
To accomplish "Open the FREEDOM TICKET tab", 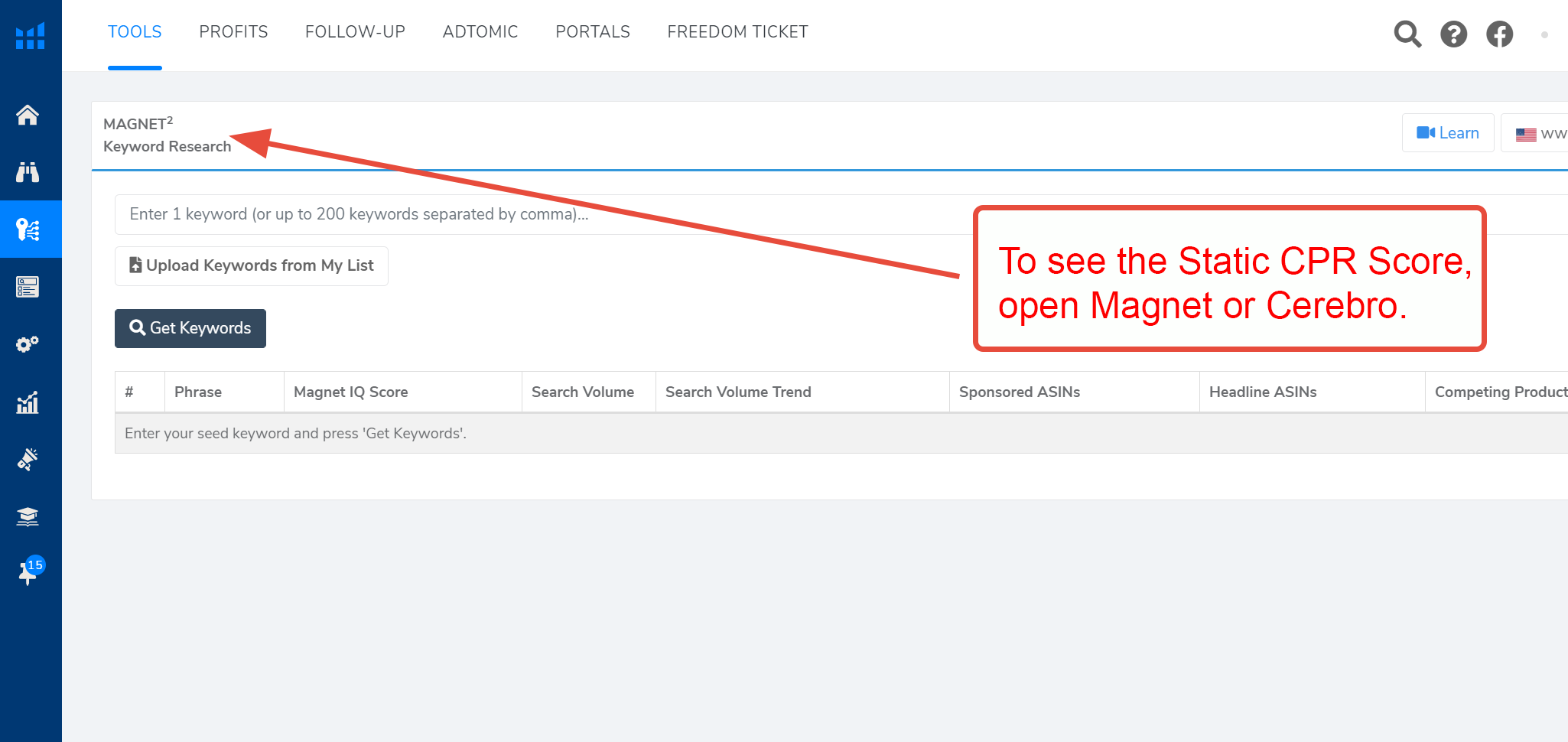I will (x=737, y=32).
